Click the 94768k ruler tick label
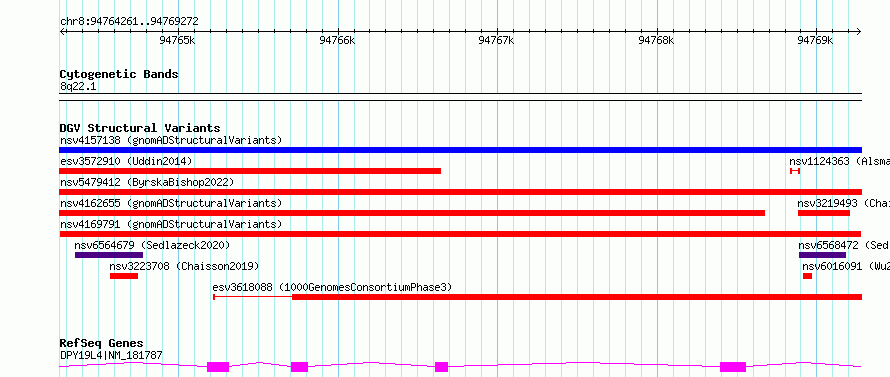 tap(656, 40)
